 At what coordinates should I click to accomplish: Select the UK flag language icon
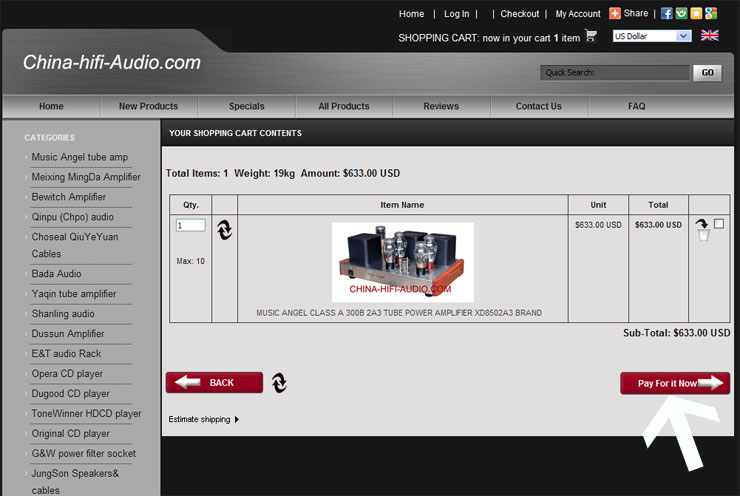pos(709,35)
